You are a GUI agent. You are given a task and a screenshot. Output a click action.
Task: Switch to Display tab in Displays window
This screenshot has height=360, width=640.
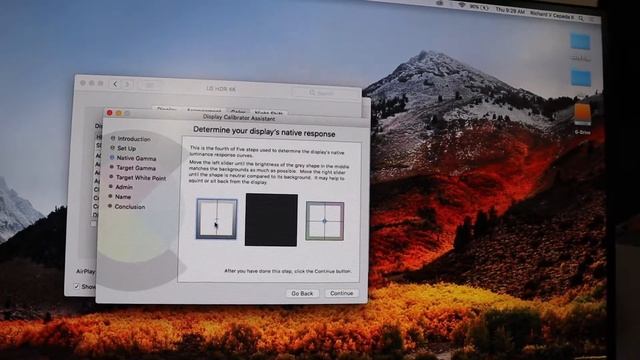167,109
